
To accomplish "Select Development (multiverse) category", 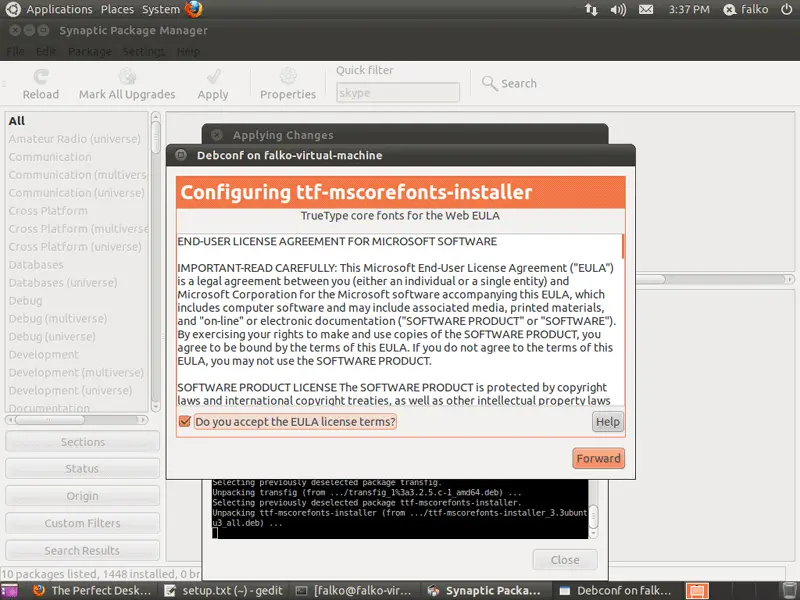I will coord(77,372).
